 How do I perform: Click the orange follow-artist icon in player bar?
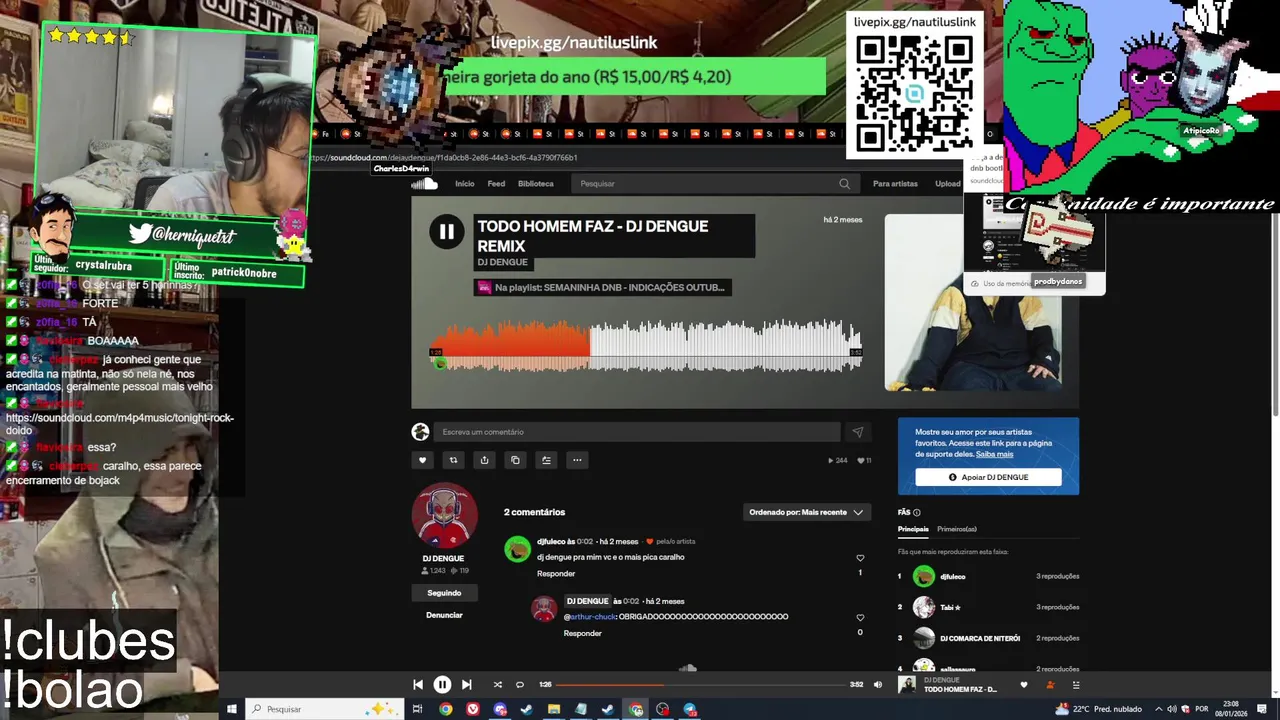click(x=1050, y=685)
